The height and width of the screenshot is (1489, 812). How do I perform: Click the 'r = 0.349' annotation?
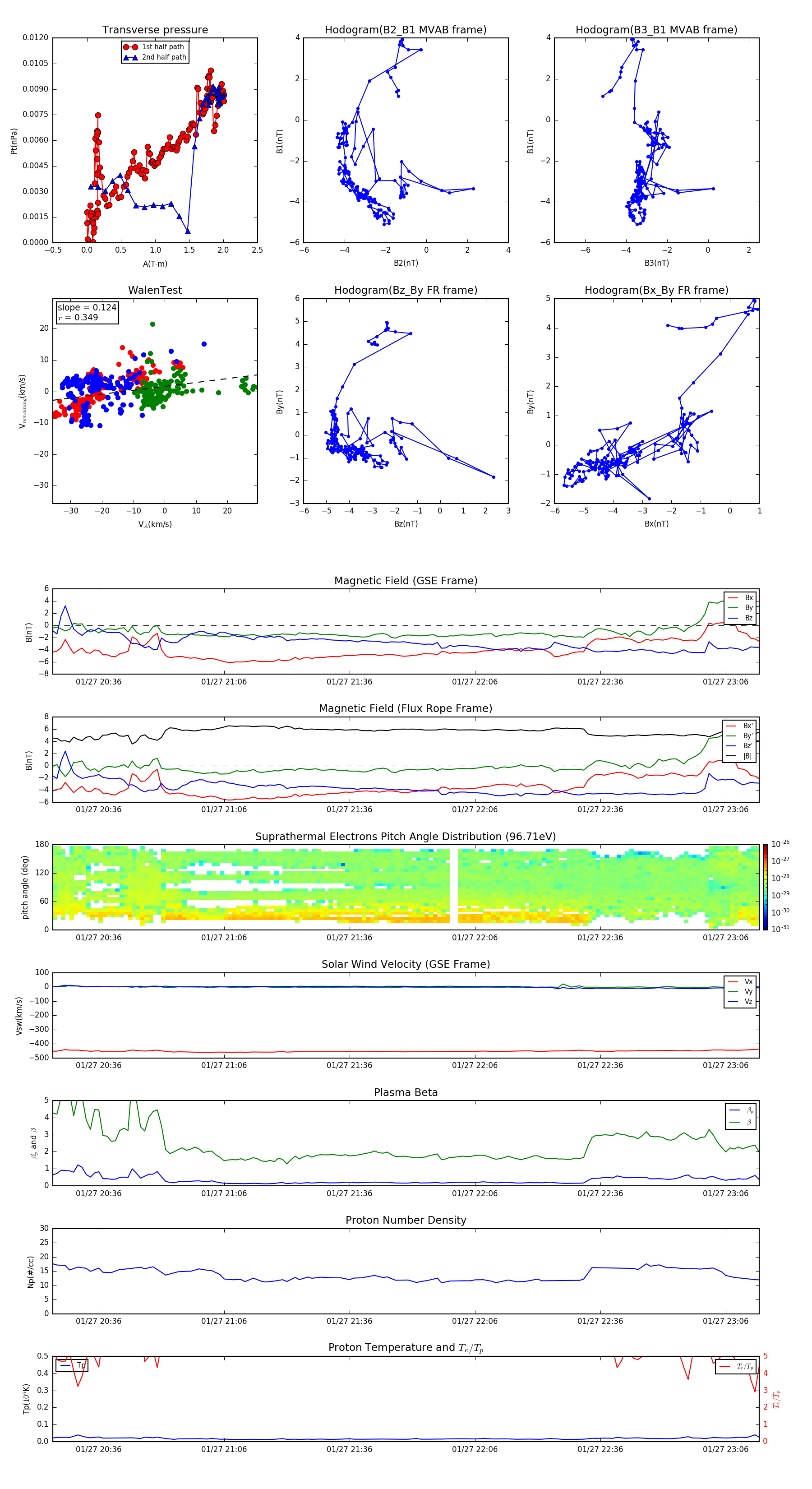(x=78, y=317)
